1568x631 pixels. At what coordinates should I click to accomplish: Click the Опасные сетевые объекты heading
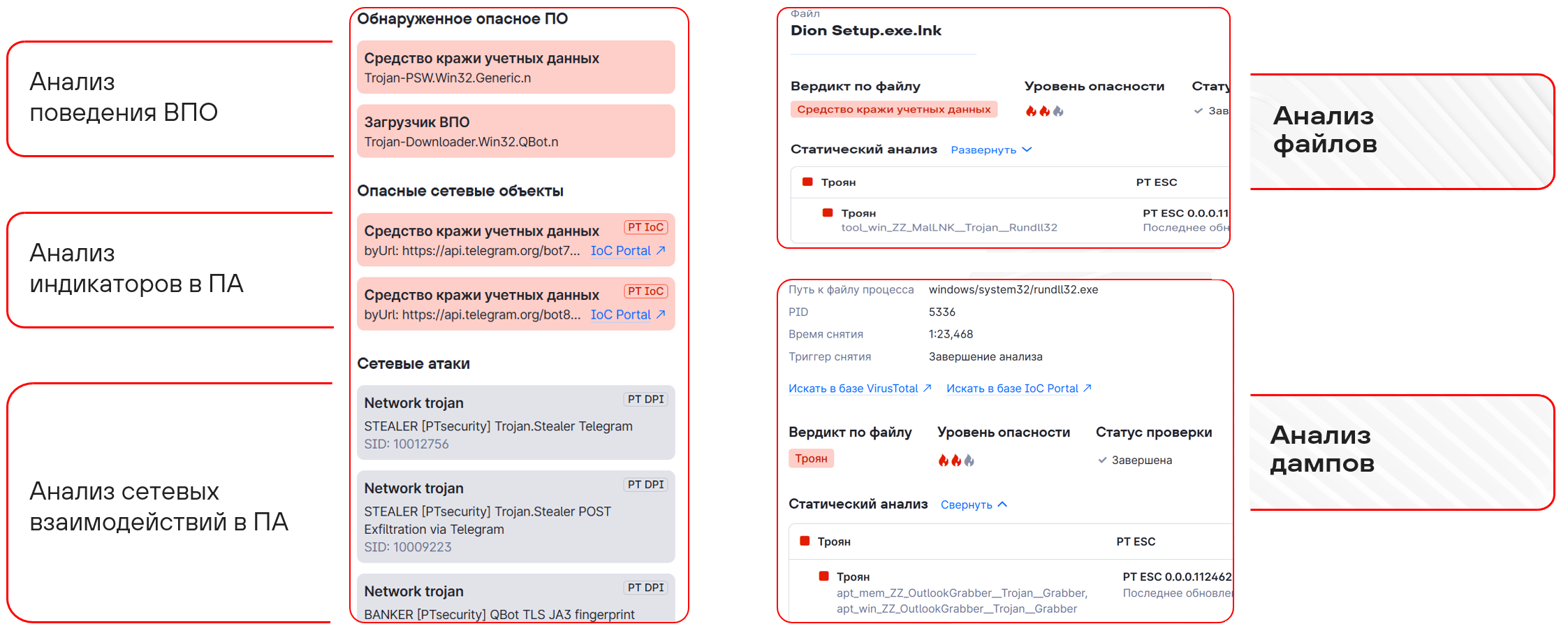[x=460, y=191]
